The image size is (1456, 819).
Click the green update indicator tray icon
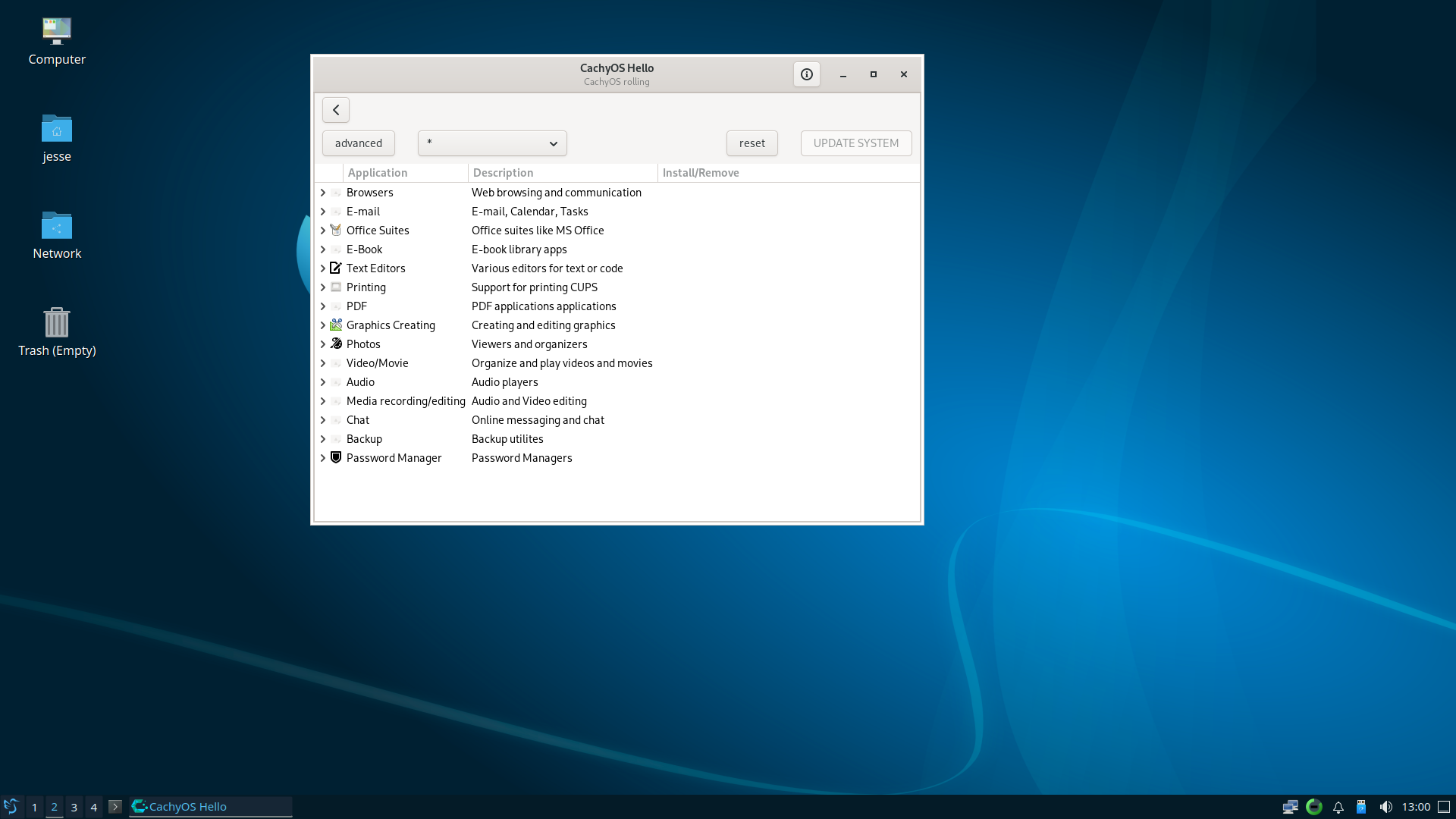[x=1314, y=807]
